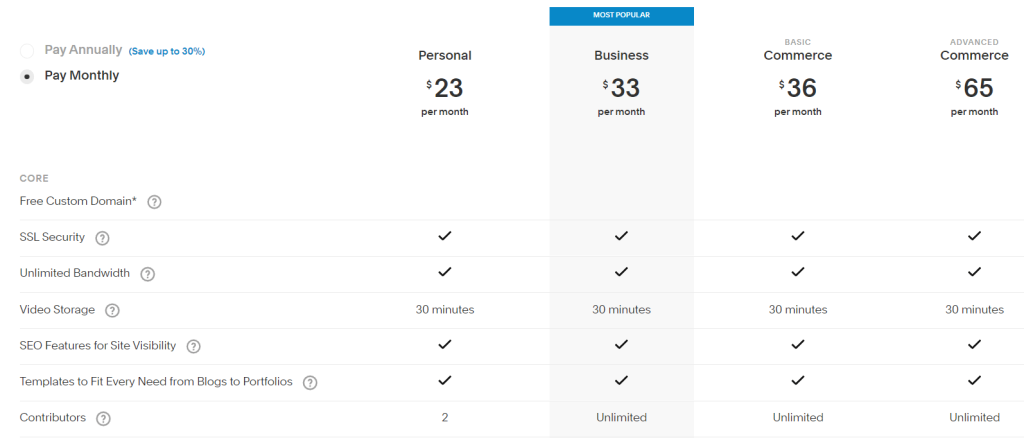The image size is (1024, 438).
Task: Click help icon beside Templates to Fit Every Need
Action: (x=310, y=383)
